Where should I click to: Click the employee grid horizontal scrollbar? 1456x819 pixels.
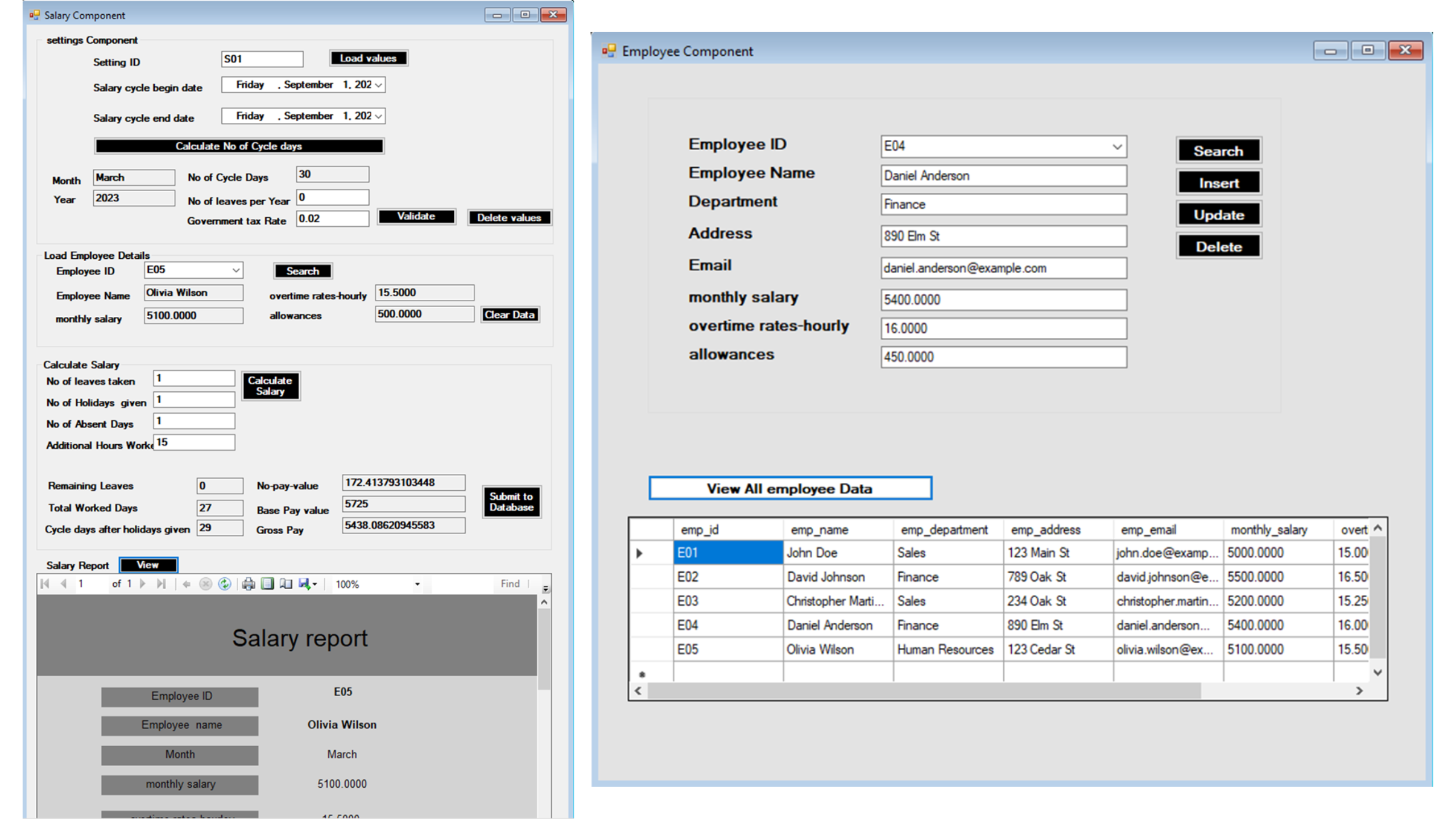[924, 691]
